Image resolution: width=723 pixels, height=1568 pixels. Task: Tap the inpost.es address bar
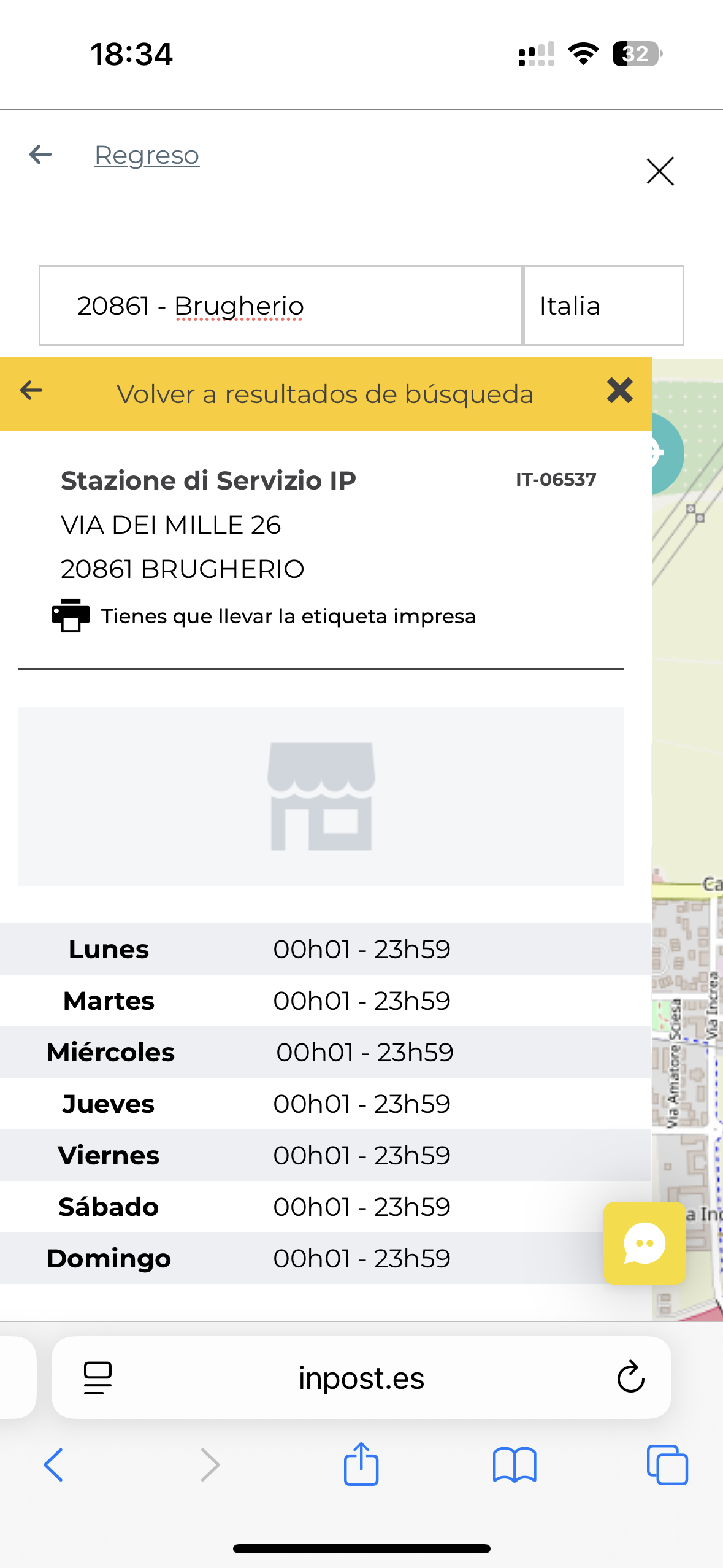tap(361, 1378)
